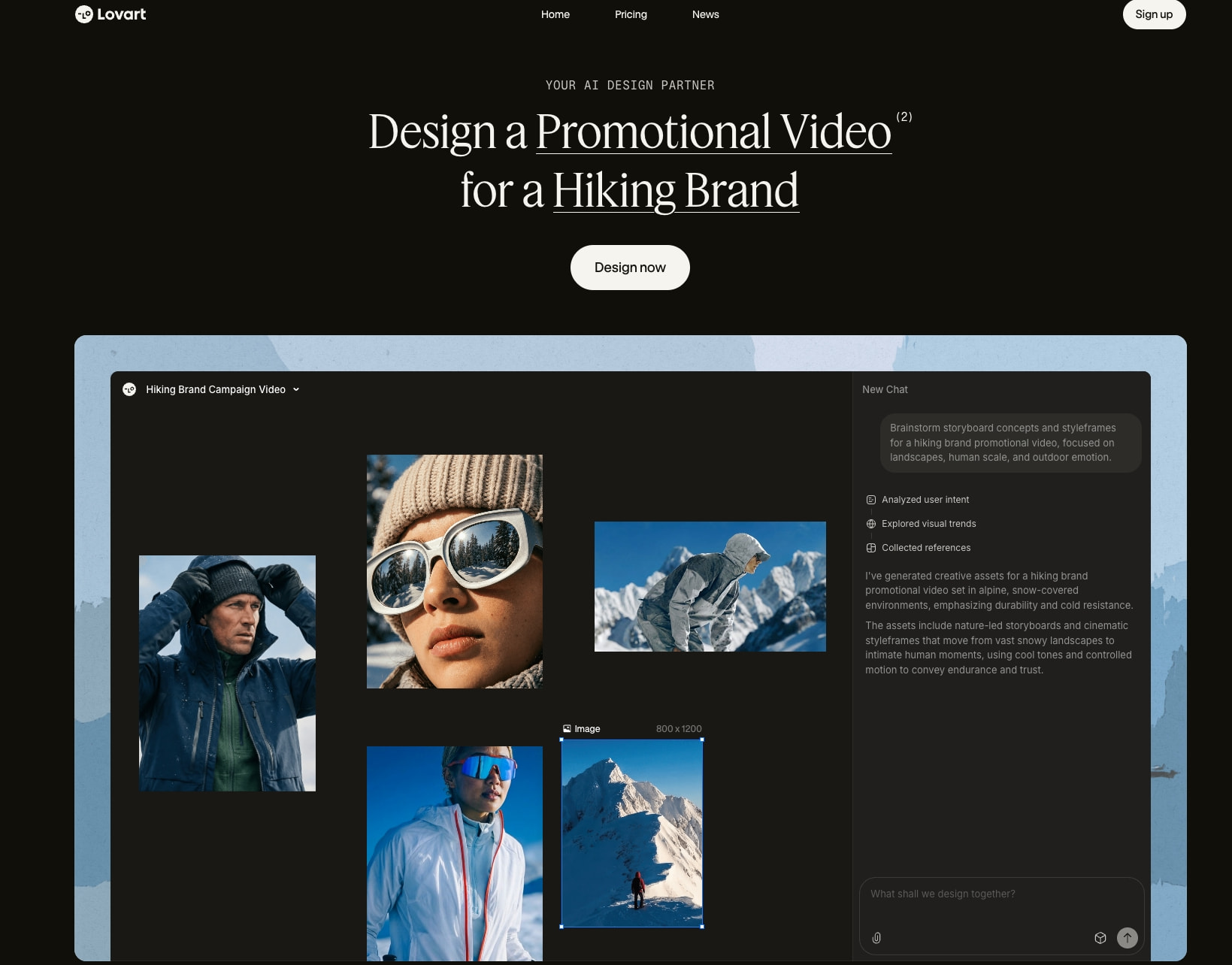
Task: Click the '800 x 1200' size label
Action: (679, 729)
